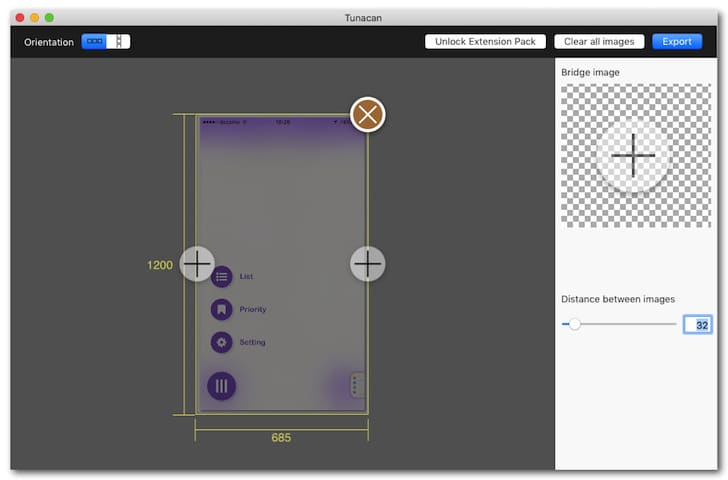
Task: Click Clear all images button
Action: click(x=599, y=42)
